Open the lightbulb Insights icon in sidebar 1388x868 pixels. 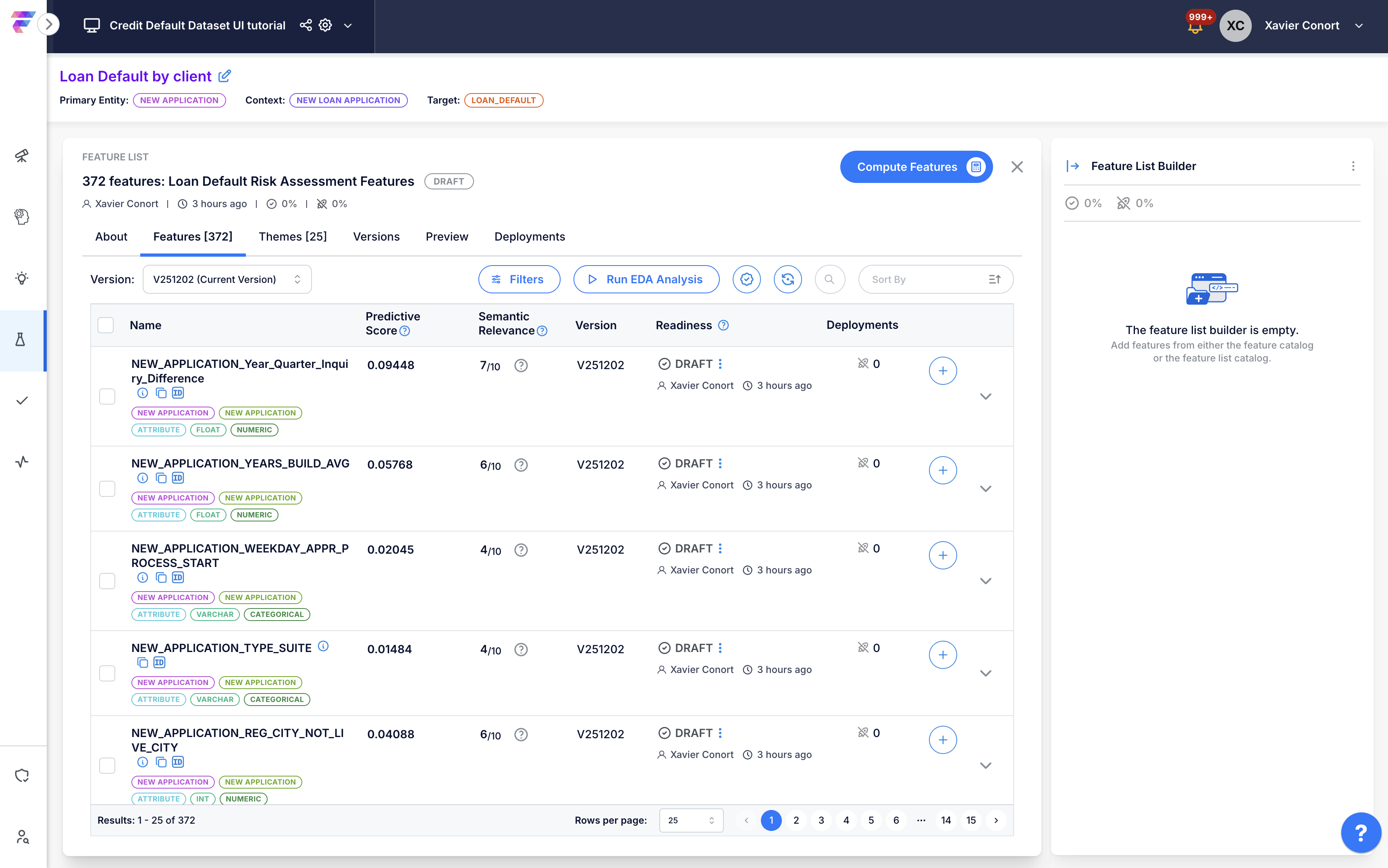(x=22, y=278)
